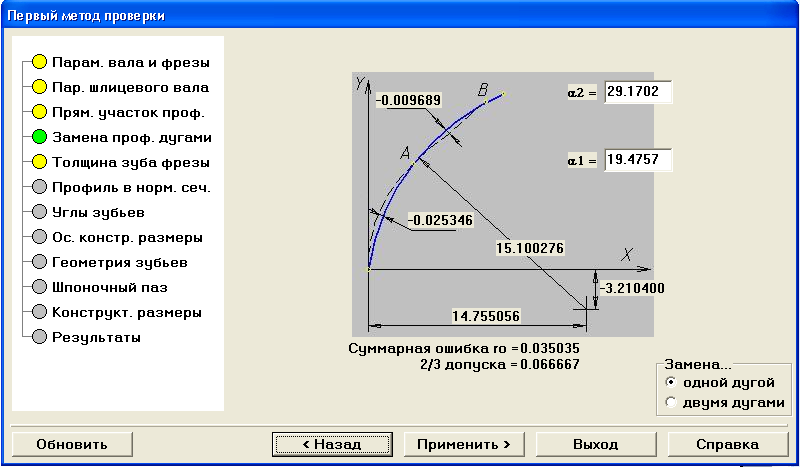This screenshot has width=800, height=467.
Task: Click radius value 15.100276
Action: (x=530, y=248)
